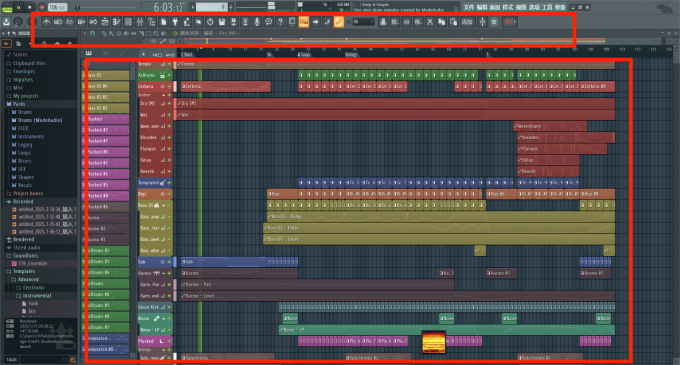Click the tempo value display

tap(57, 7)
